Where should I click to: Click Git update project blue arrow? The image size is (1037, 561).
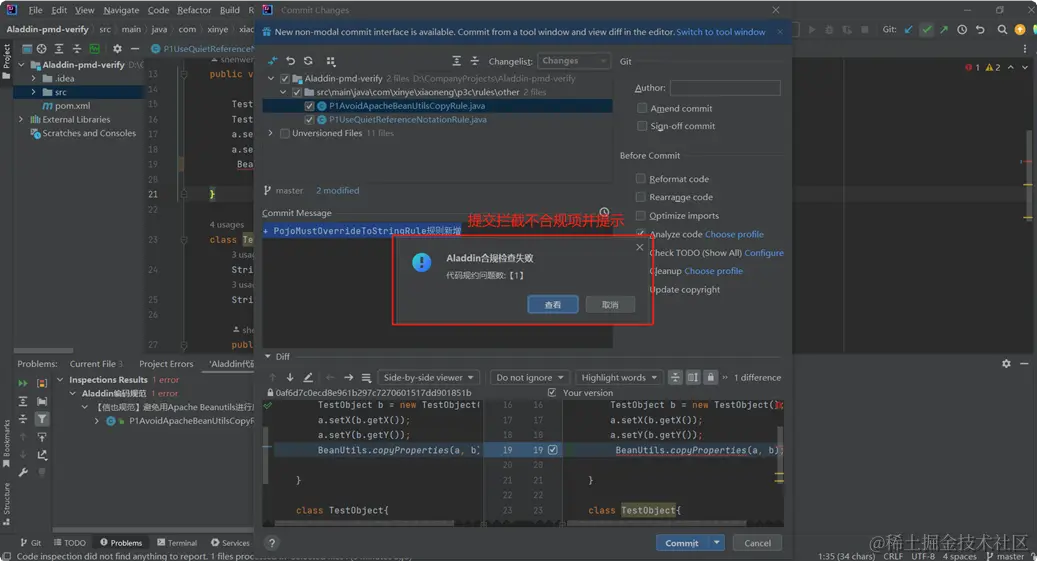(x=909, y=30)
